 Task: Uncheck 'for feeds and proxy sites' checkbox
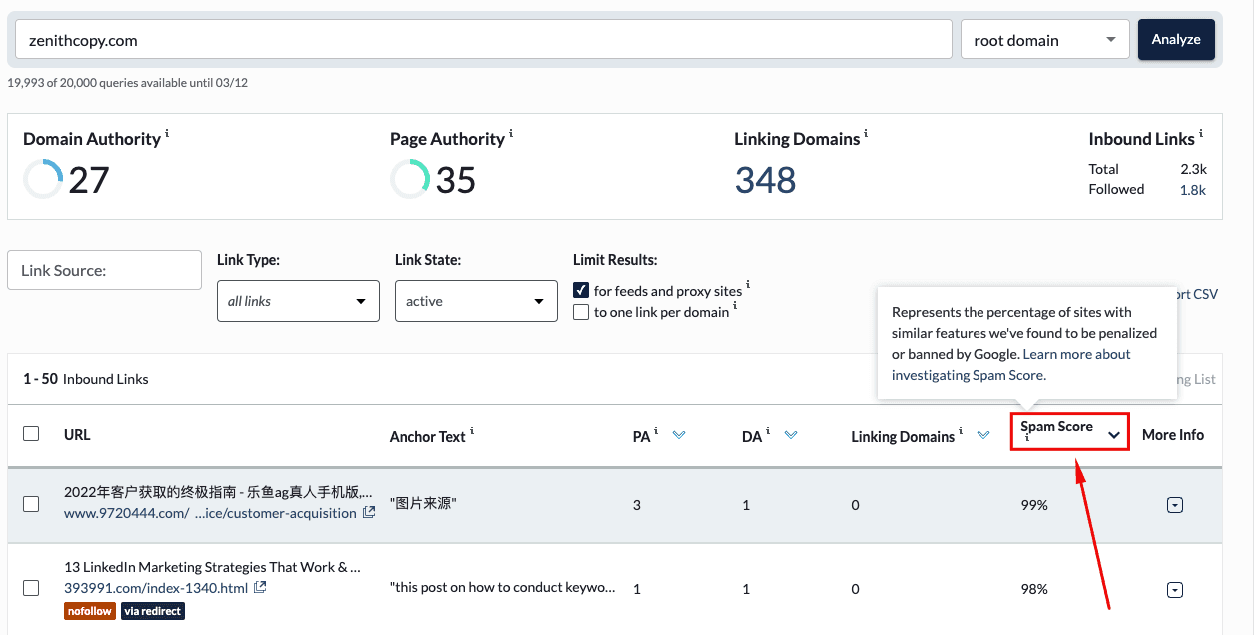click(581, 290)
